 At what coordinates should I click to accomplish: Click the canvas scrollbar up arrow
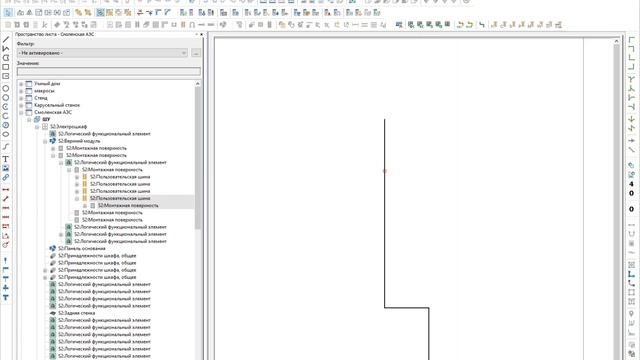coord(616,41)
